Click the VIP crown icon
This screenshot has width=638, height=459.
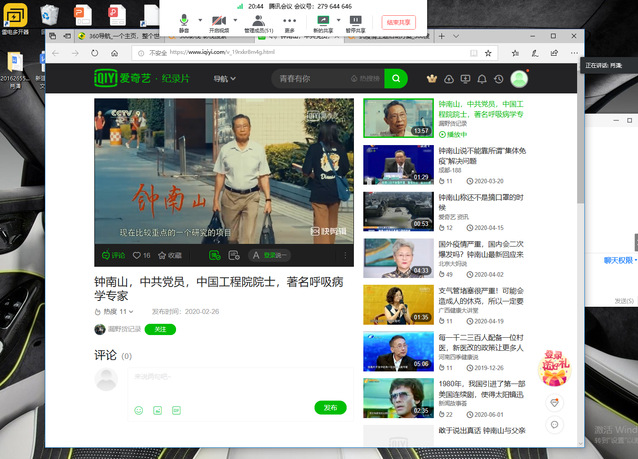click(x=432, y=79)
